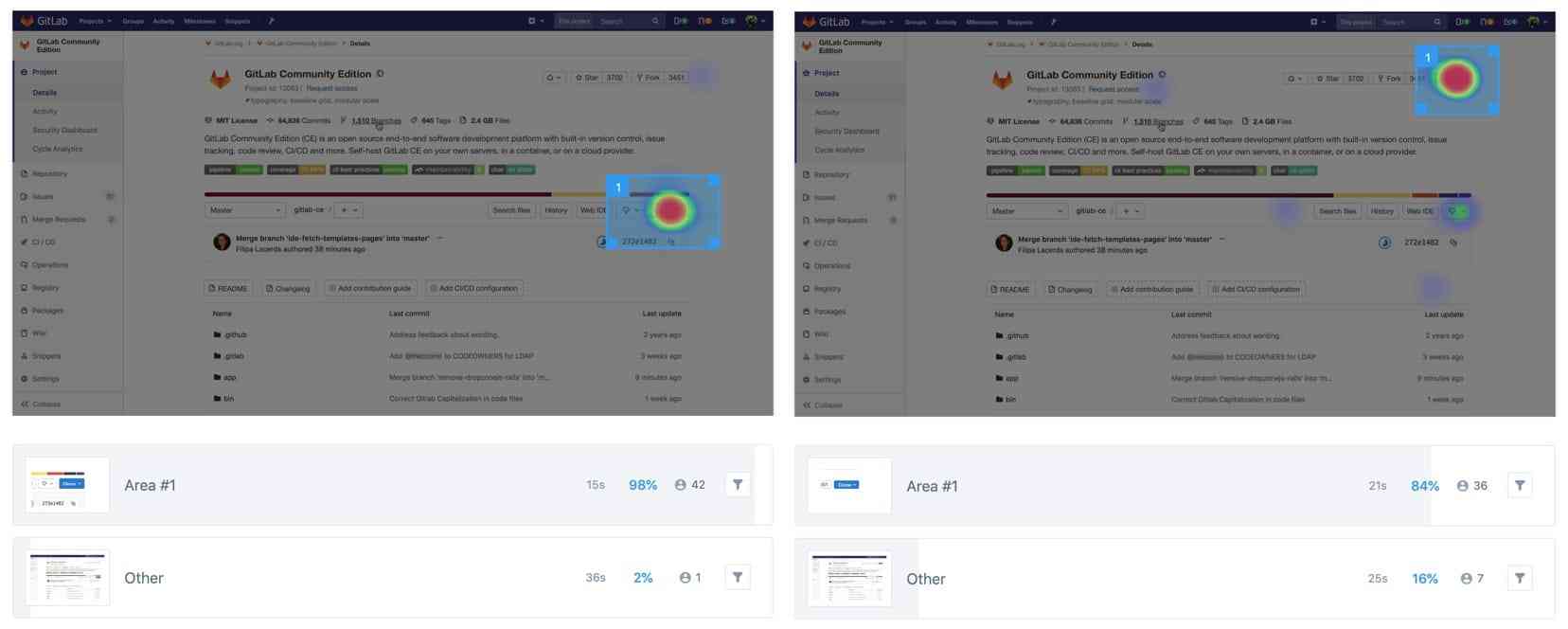Screen dimensions: 1568x629
Task: Click filter icon in left Other row
Action: tap(738, 578)
